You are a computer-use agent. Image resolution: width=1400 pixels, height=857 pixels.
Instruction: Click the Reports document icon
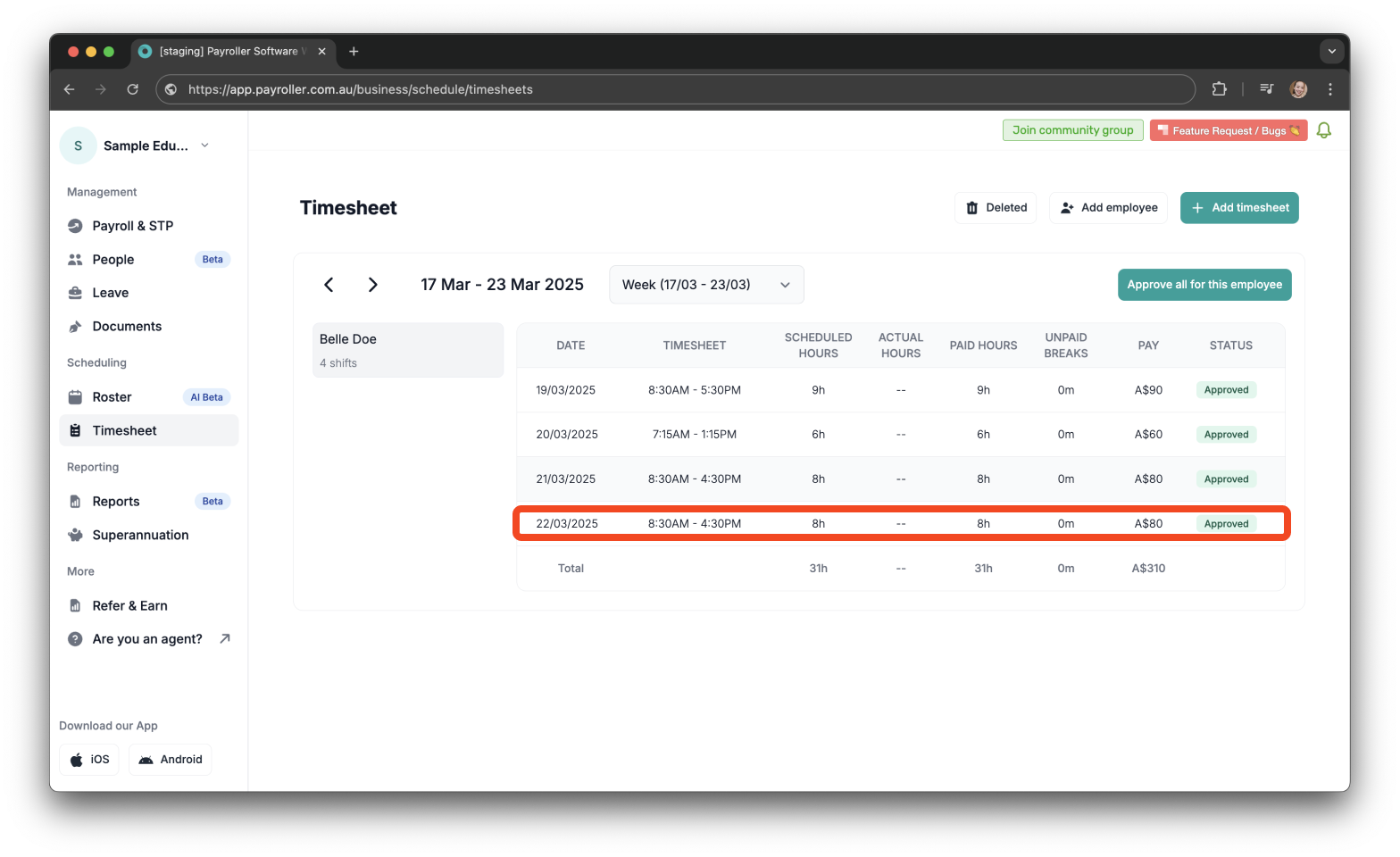tap(75, 502)
